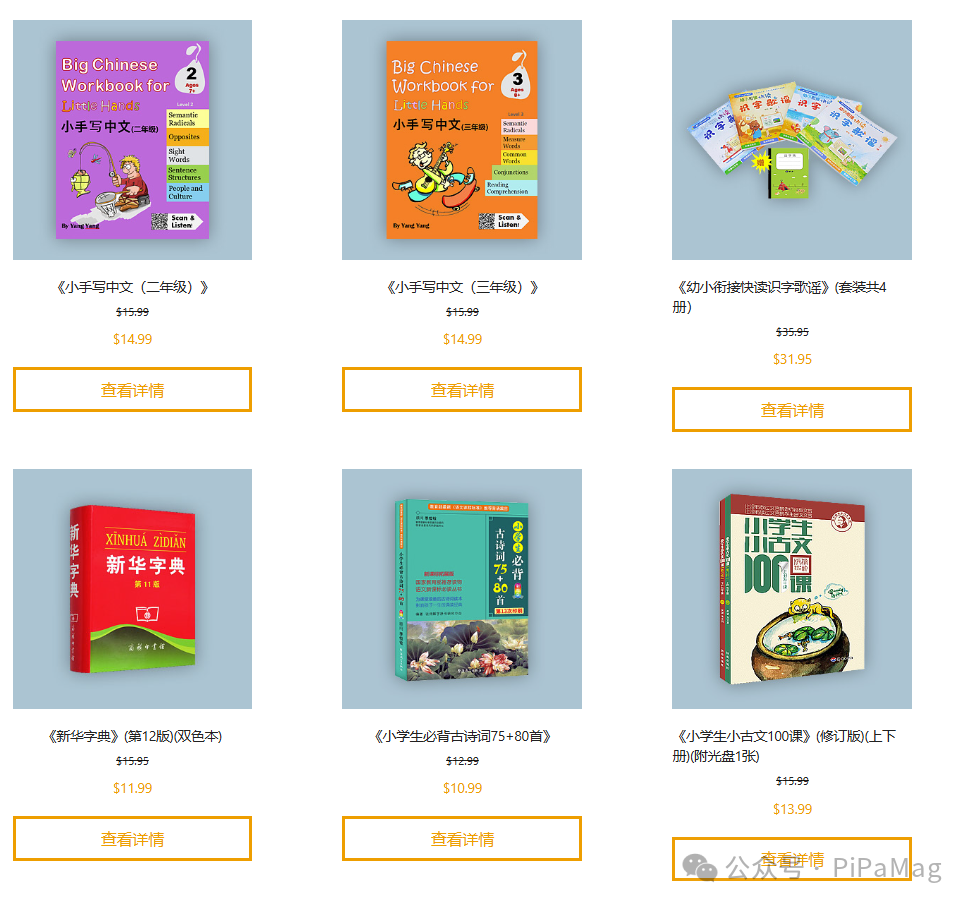Open the red 新华字典 dictionary cover image
This screenshot has height=906, width=972.
pos(132,589)
